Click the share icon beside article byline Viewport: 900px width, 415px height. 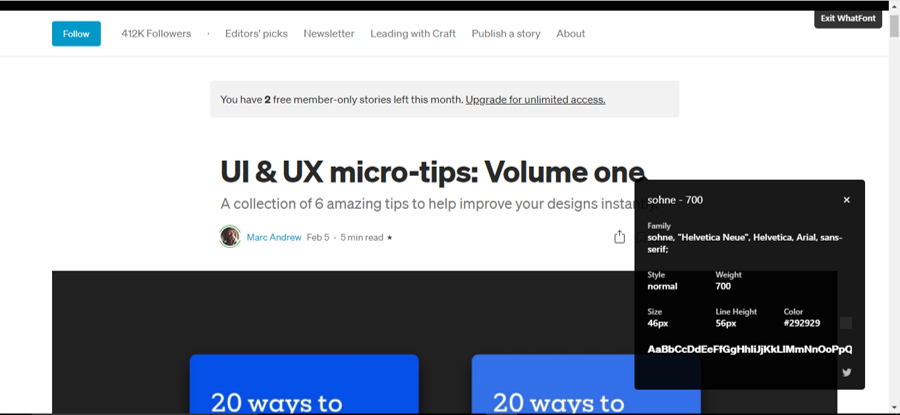pos(619,237)
